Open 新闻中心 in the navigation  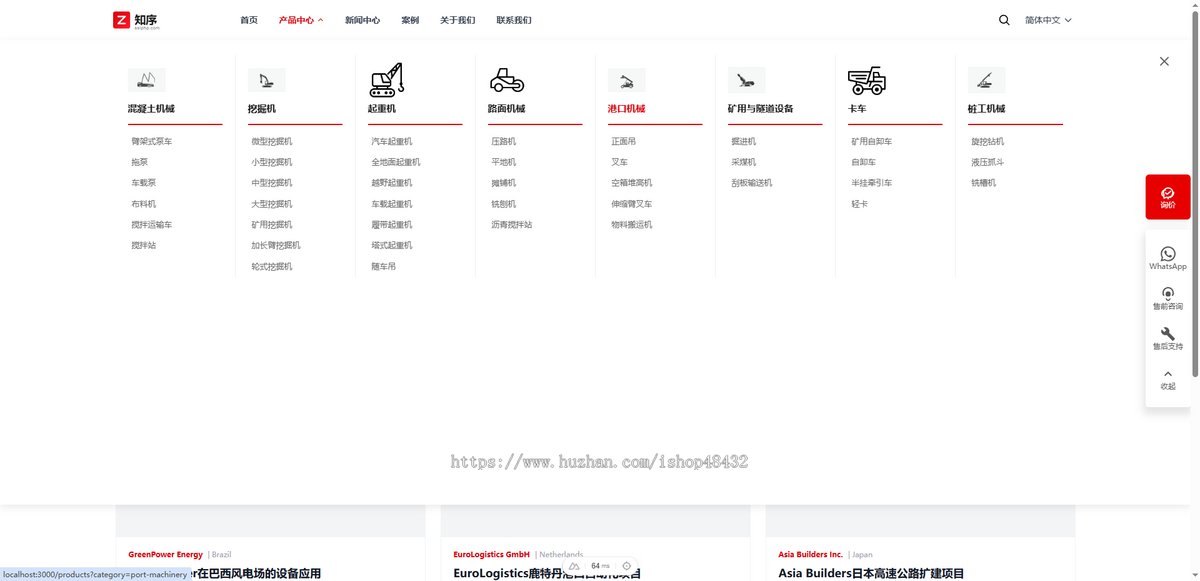coord(362,20)
